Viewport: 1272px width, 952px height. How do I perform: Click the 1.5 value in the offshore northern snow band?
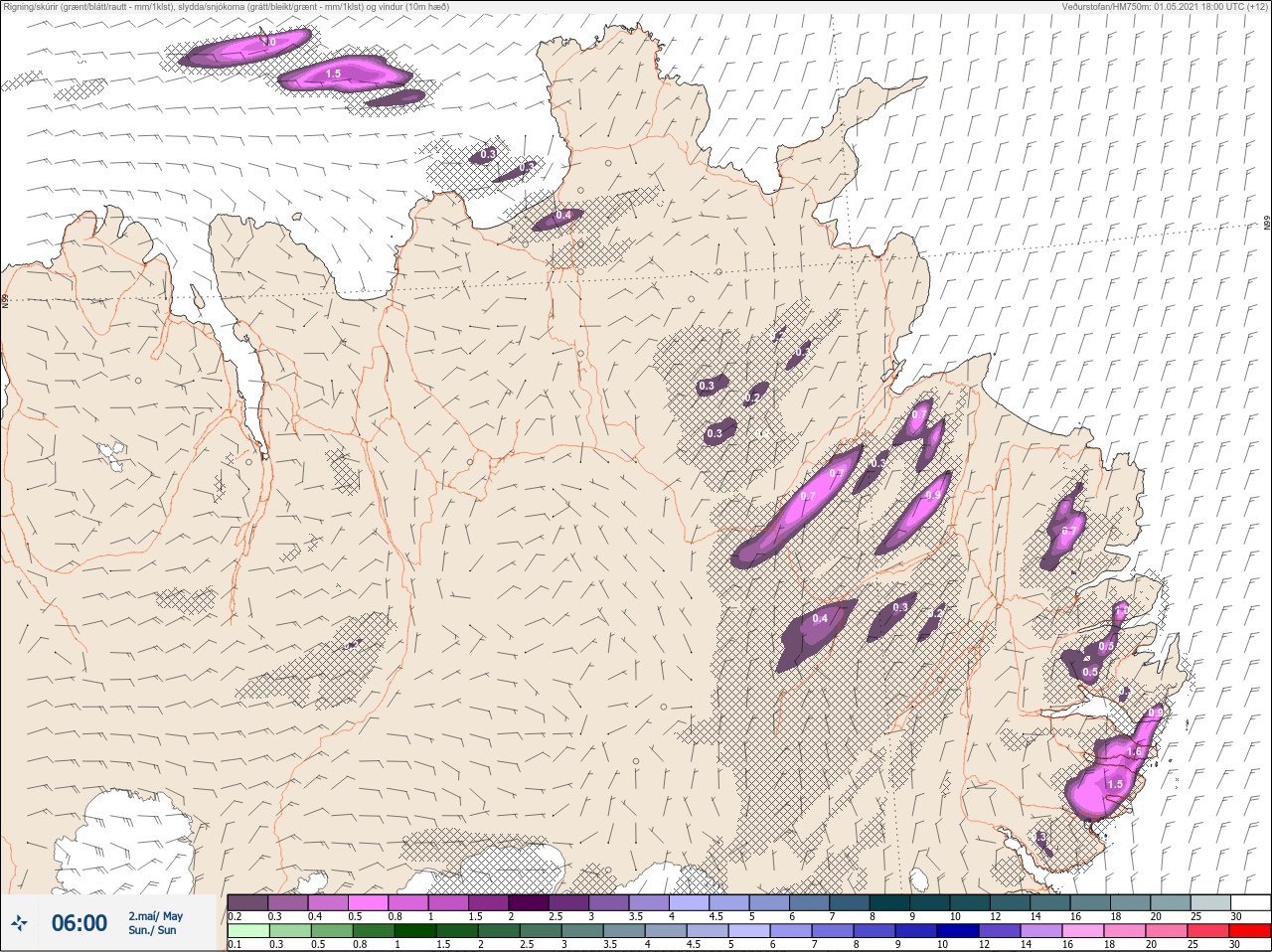pyautogui.click(x=333, y=75)
